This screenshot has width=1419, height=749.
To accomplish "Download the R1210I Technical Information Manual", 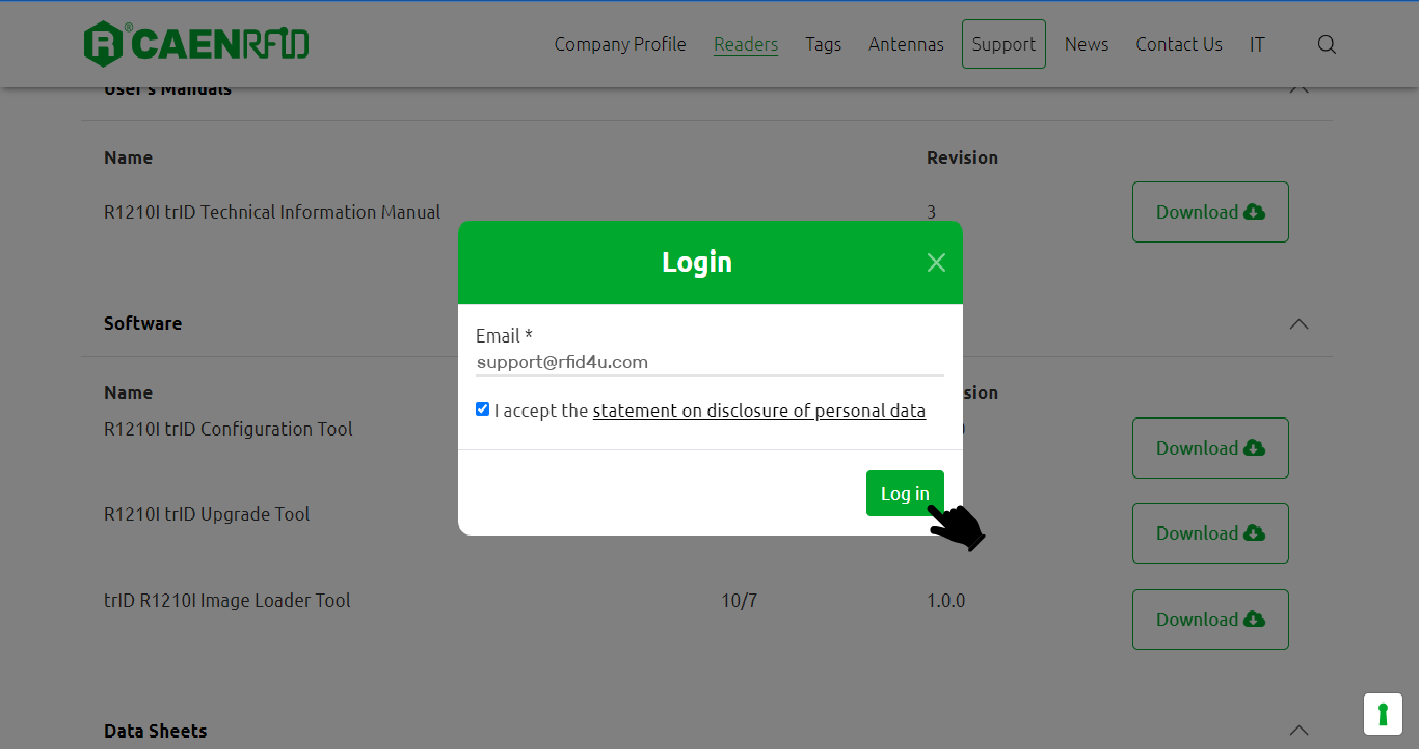I will pos(1209,212).
